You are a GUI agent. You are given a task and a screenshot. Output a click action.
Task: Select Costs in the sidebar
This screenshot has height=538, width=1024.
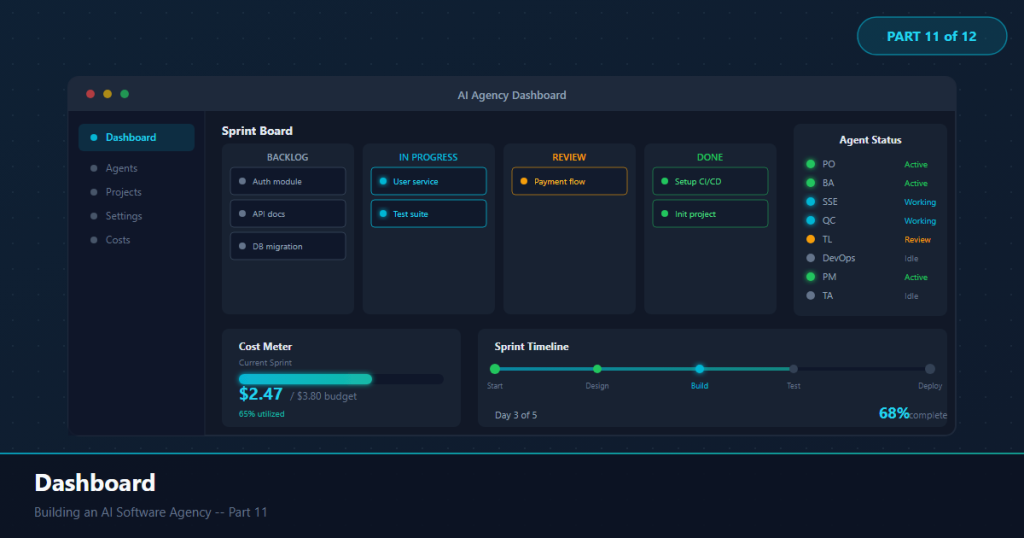pyautogui.click(x=118, y=240)
